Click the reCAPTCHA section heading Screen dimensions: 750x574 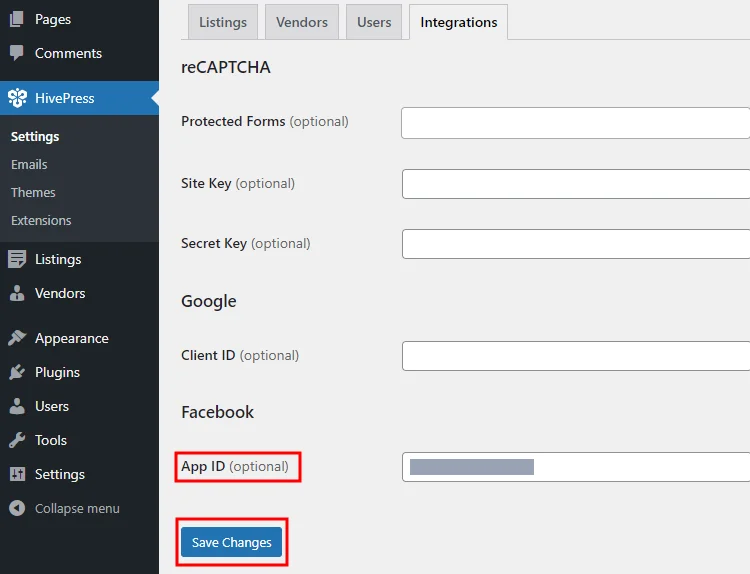[226, 67]
